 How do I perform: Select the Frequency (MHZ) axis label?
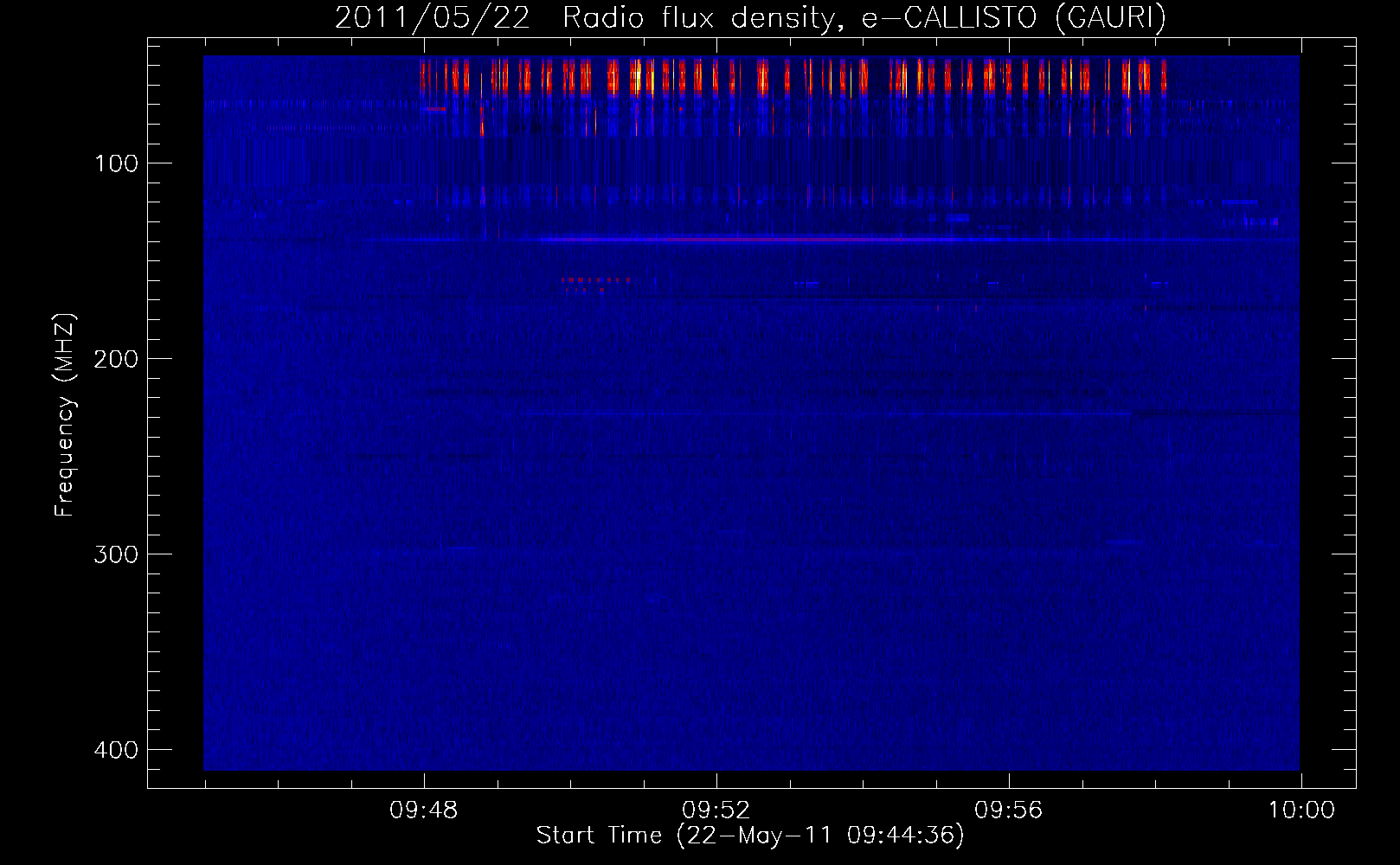coord(65,416)
